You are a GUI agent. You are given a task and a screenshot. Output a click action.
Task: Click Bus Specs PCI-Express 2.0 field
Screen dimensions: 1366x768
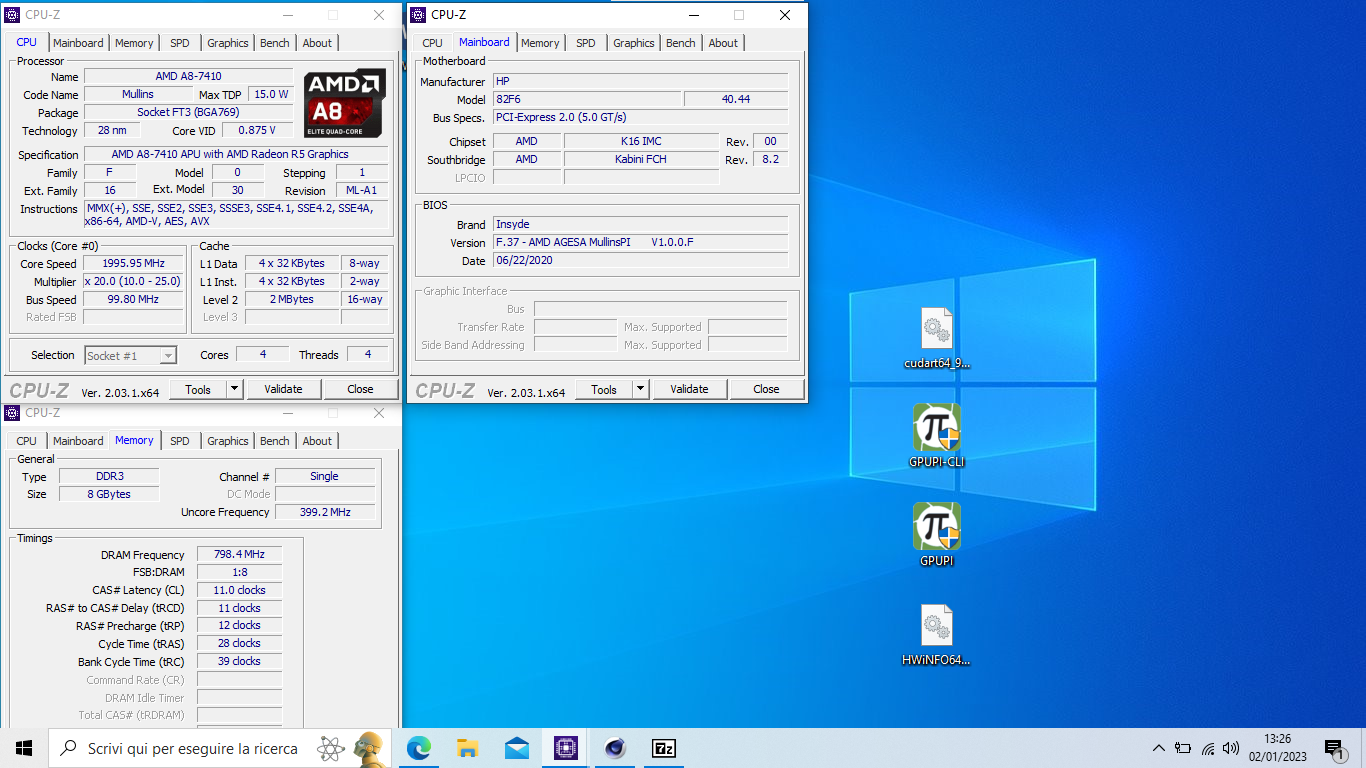(x=641, y=118)
